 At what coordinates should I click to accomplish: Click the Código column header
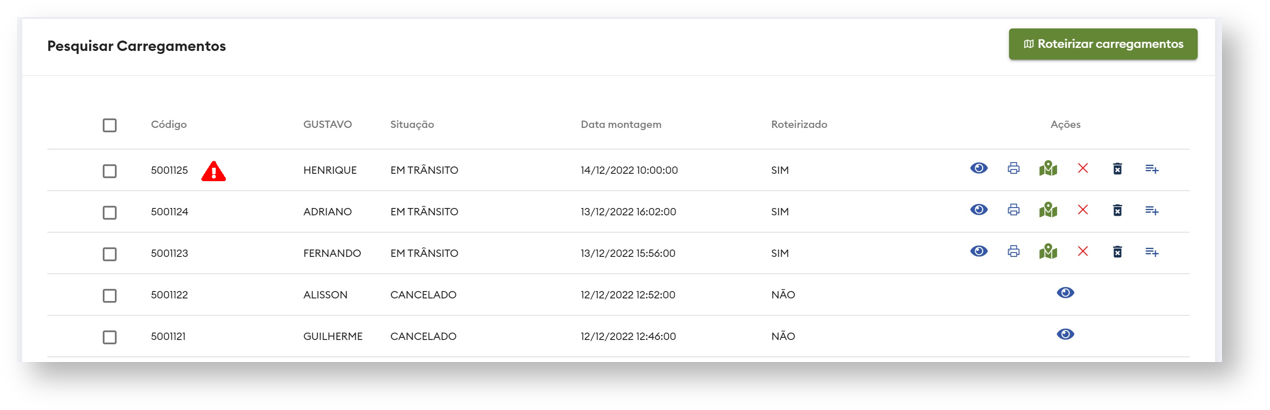(x=169, y=125)
